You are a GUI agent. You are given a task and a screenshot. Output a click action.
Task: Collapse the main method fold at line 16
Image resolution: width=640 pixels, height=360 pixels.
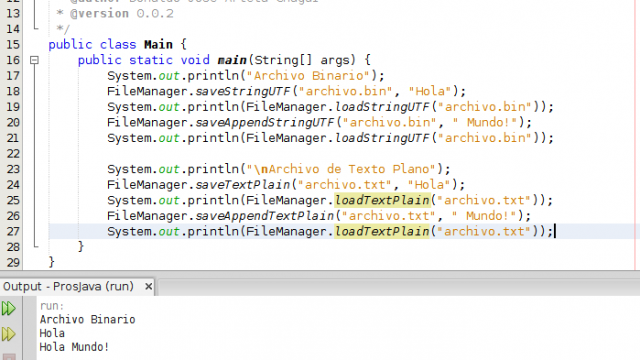[x=34, y=60]
